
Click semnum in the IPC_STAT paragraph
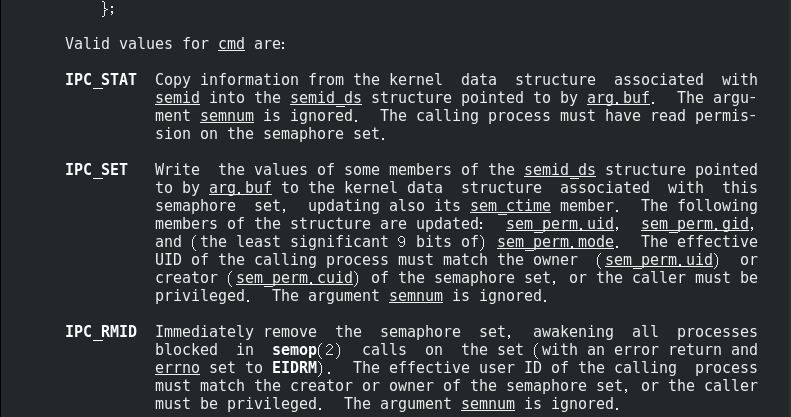226,116
